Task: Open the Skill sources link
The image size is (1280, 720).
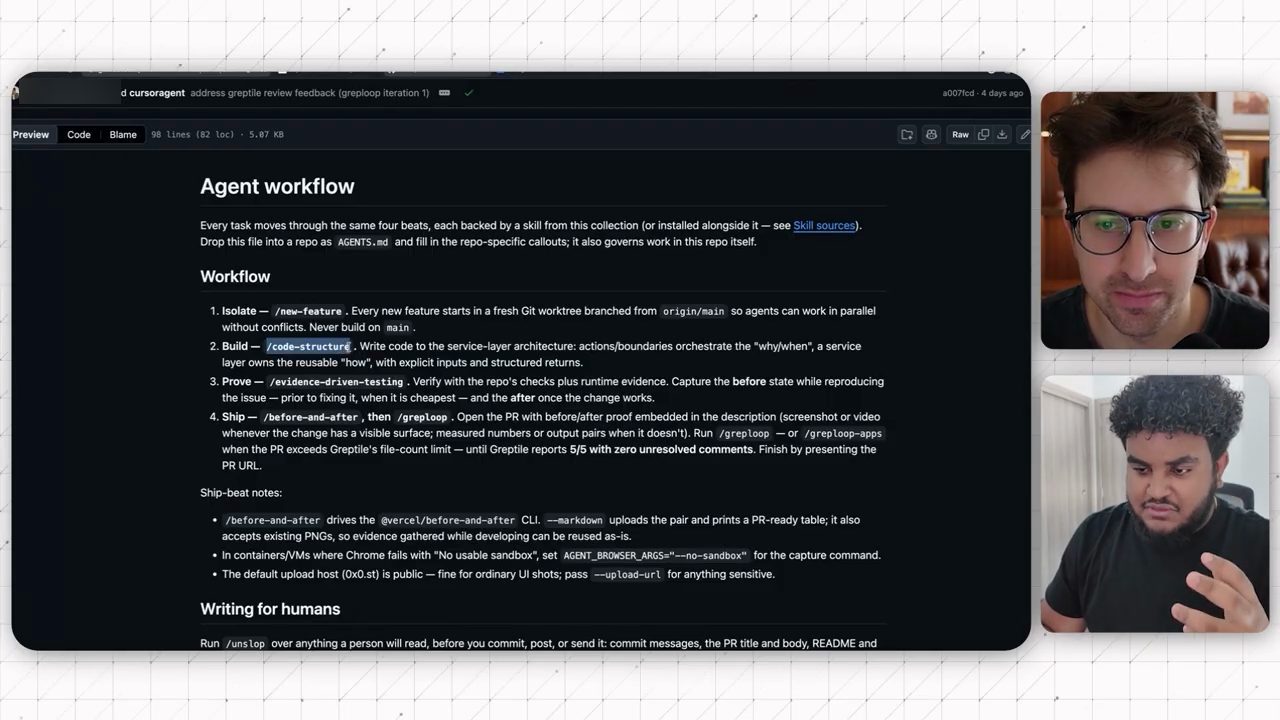Action: 824,225
